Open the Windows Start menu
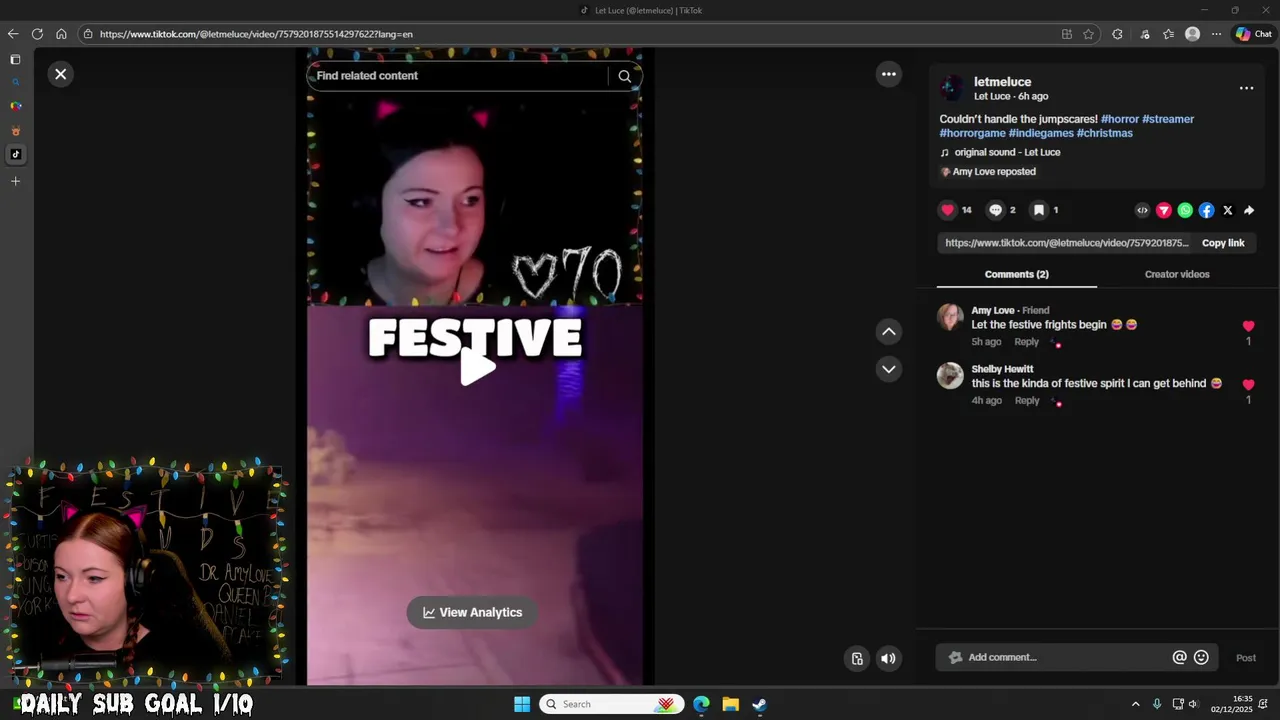The width and height of the screenshot is (1280, 720). pyautogui.click(x=522, y=704)
